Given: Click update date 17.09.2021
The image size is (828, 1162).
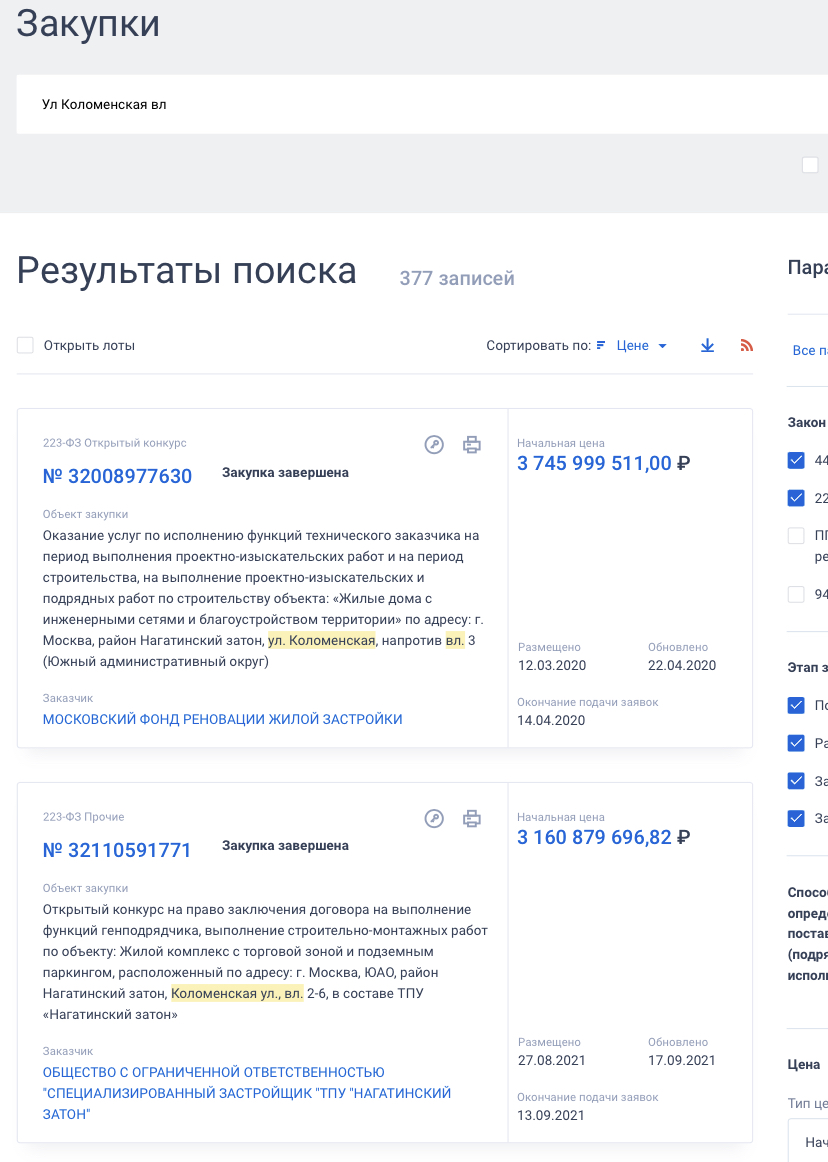Looking at the screenshot, I should (x=682, y=1060).
